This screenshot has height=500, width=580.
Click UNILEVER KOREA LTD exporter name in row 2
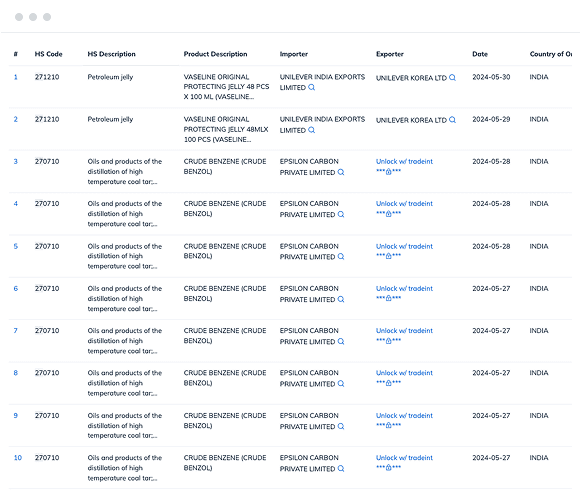click(411, 120)
